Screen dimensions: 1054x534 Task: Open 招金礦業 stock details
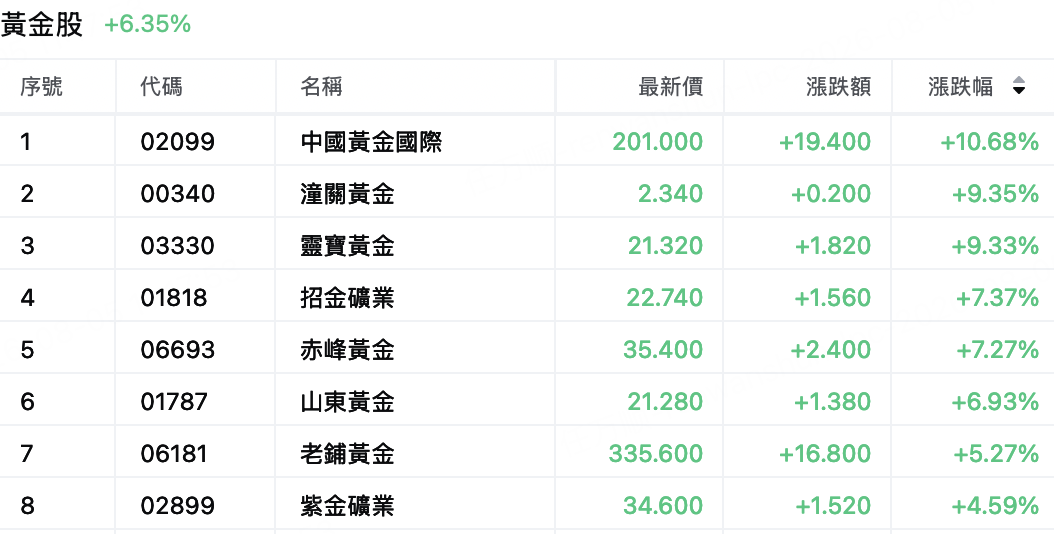[x=348, y=297]
